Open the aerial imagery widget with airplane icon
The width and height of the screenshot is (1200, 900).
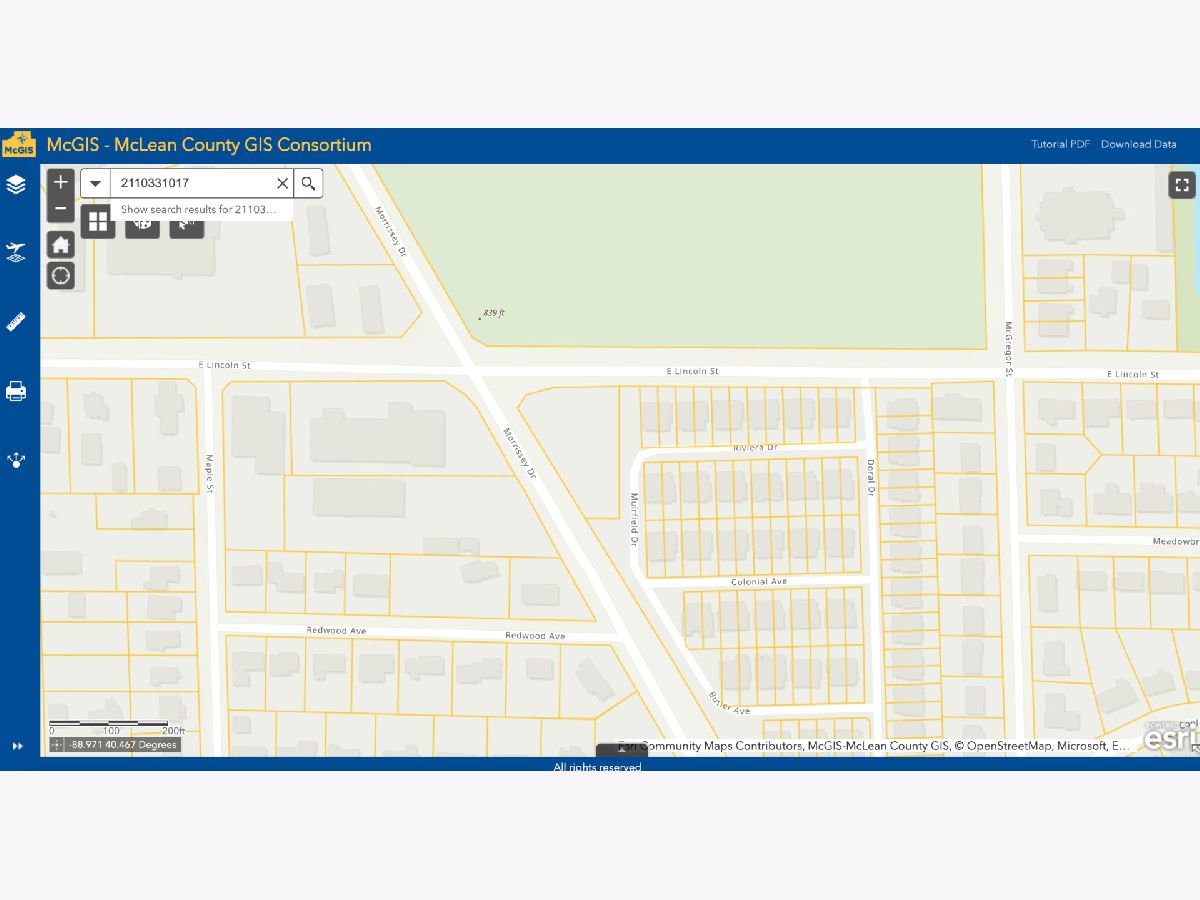point(16,252)
